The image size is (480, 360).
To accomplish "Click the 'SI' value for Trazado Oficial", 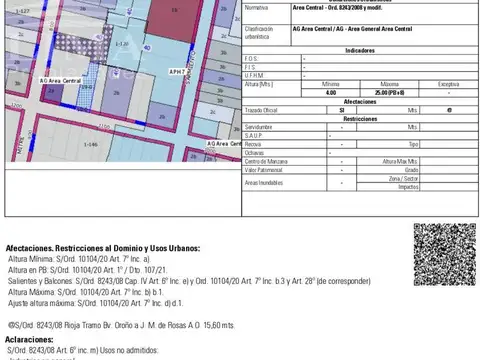I will 342,110.
